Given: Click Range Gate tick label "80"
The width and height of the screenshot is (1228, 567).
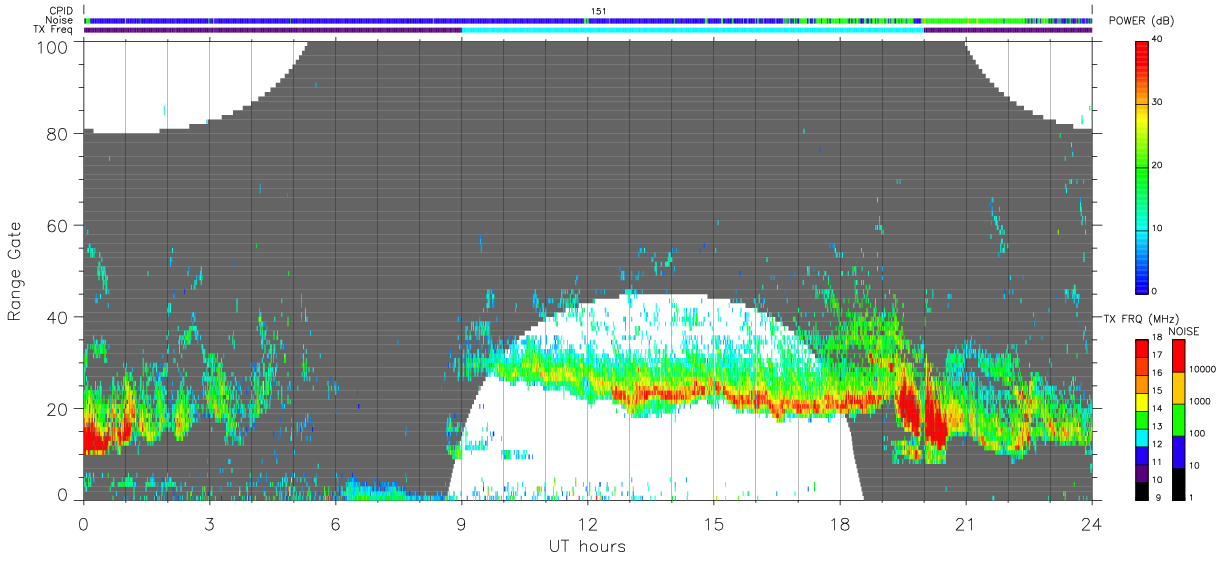Looking at the screenshot, I should (x=60, y=134).
